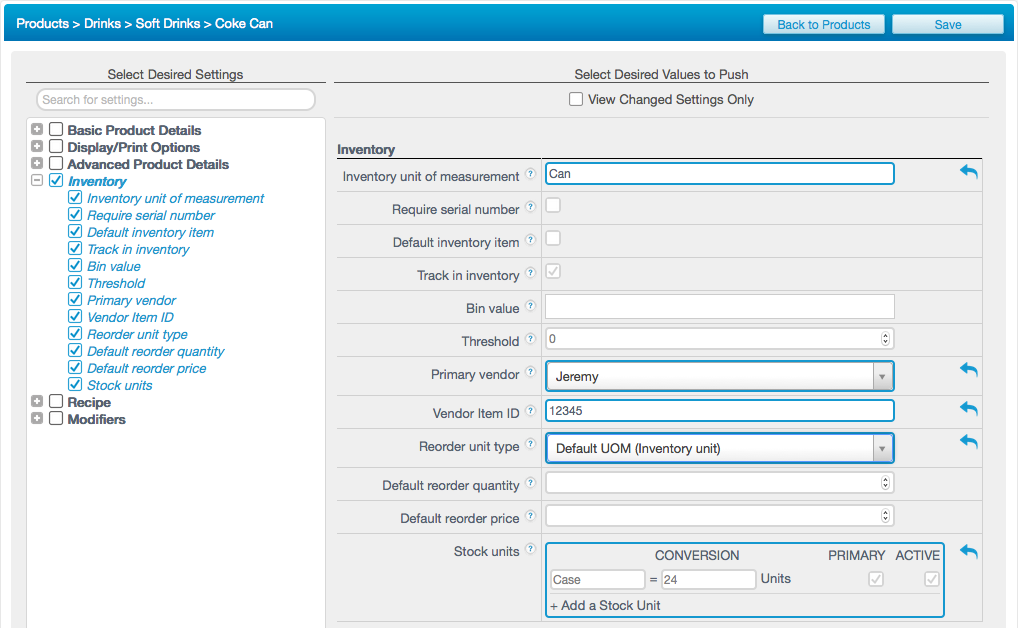Image resolution: width=1018 pixels, height=628 pixels.
Task: Revert the Vendor Item ID value
Action: [968, 408]
